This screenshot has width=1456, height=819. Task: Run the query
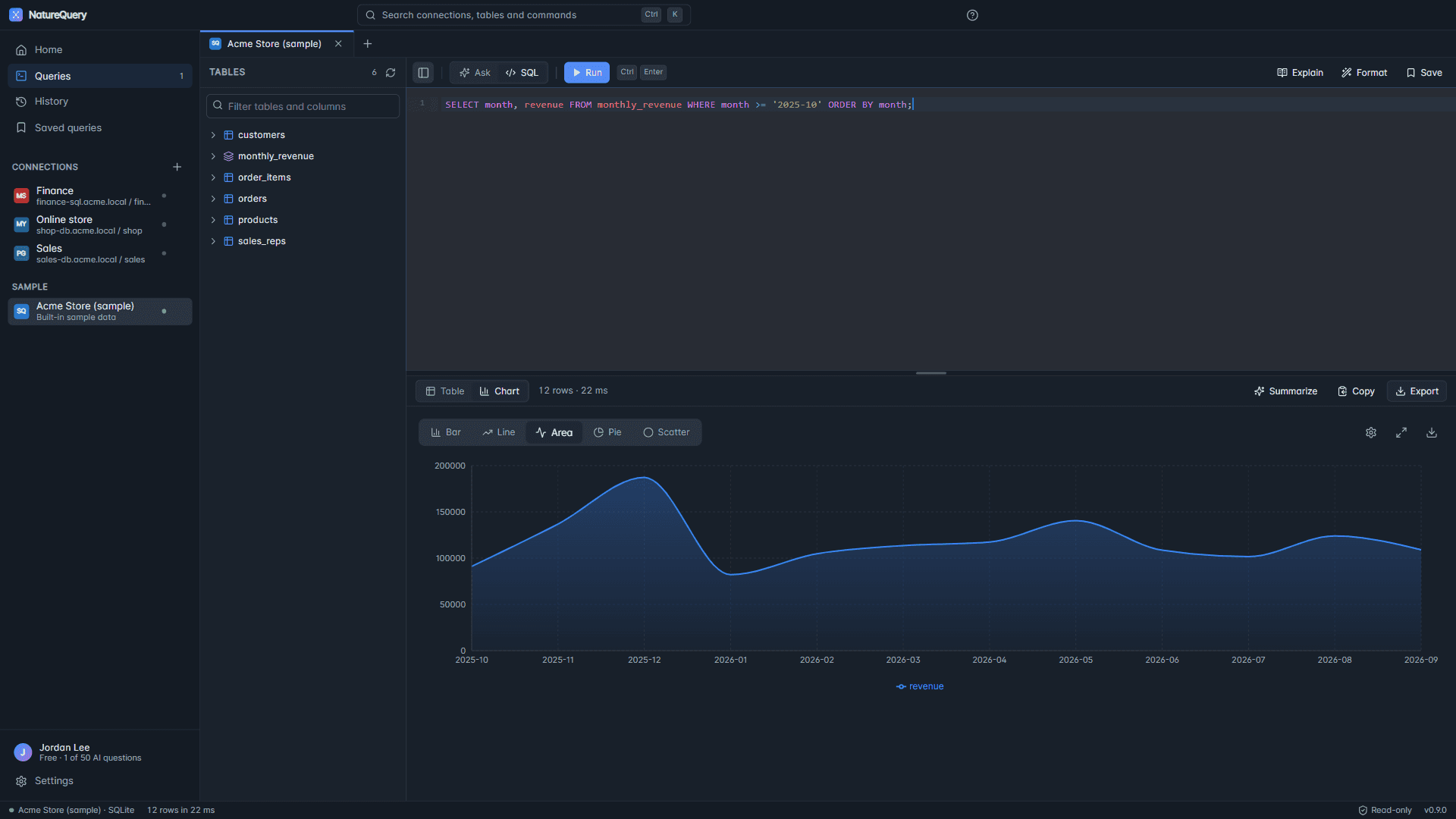(587, 73)
